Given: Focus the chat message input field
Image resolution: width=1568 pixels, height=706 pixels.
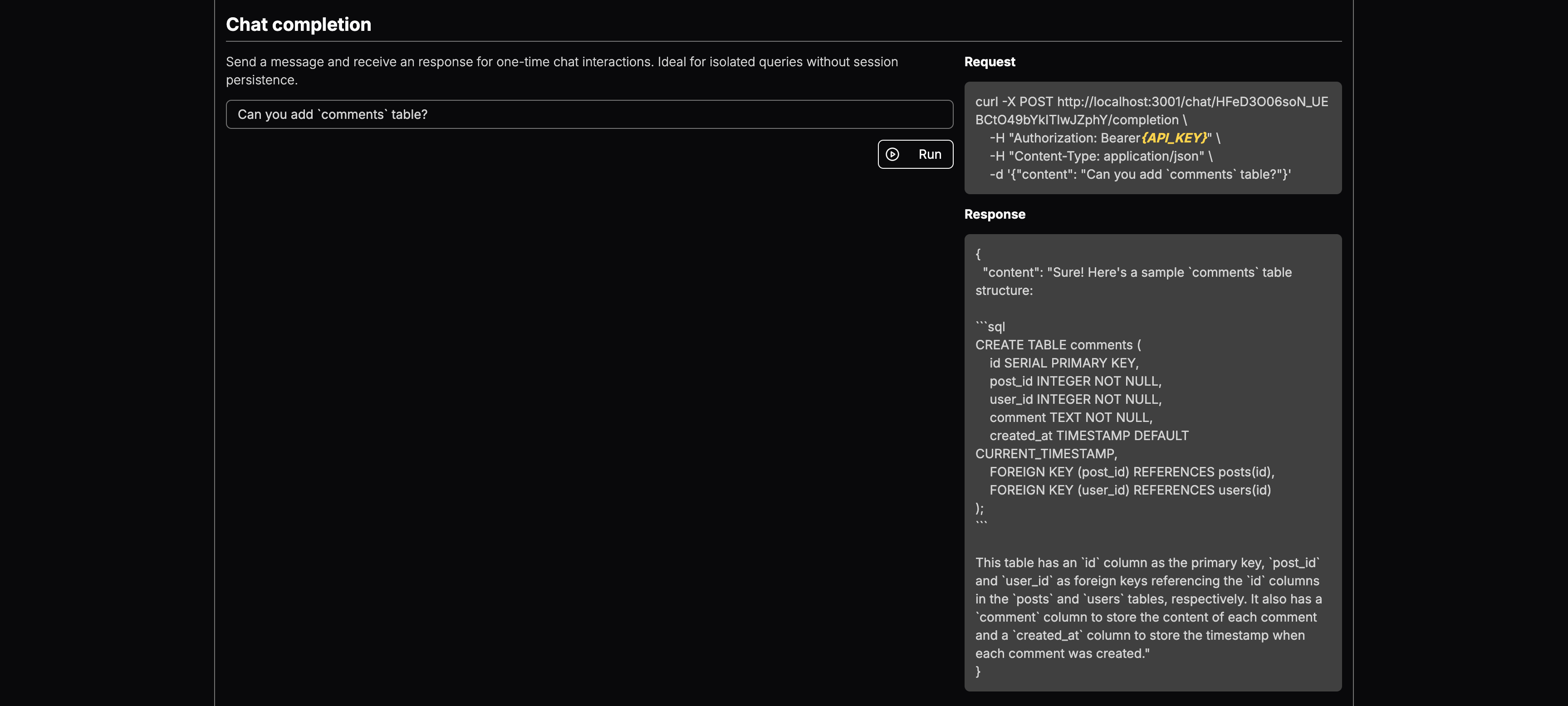Looking at the screenshot, I should (589, 114).
